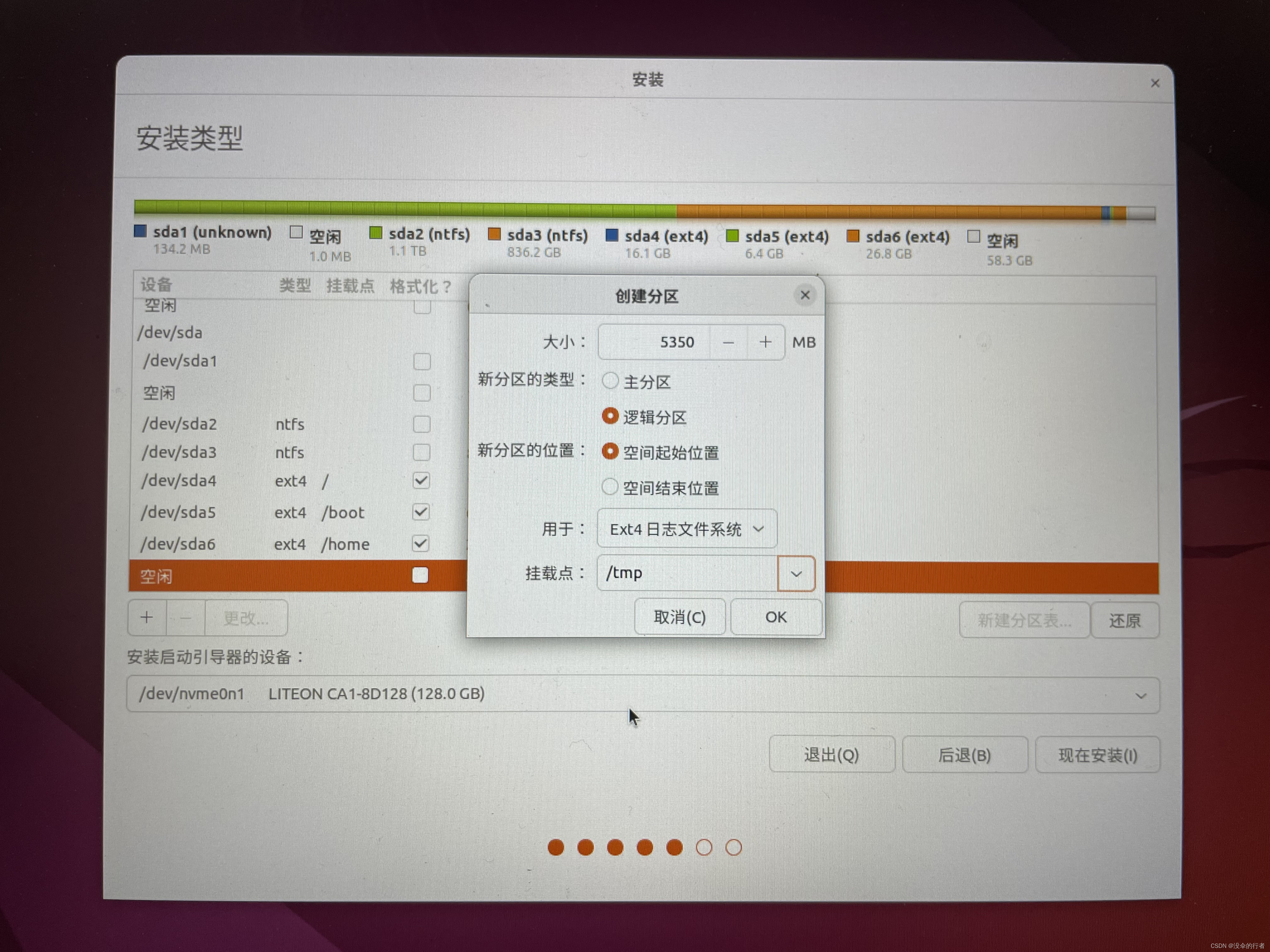The height and width of the screenshot is (952, 1270).
Task: Click OK to create the partition
Action: (x=776, y=617)
